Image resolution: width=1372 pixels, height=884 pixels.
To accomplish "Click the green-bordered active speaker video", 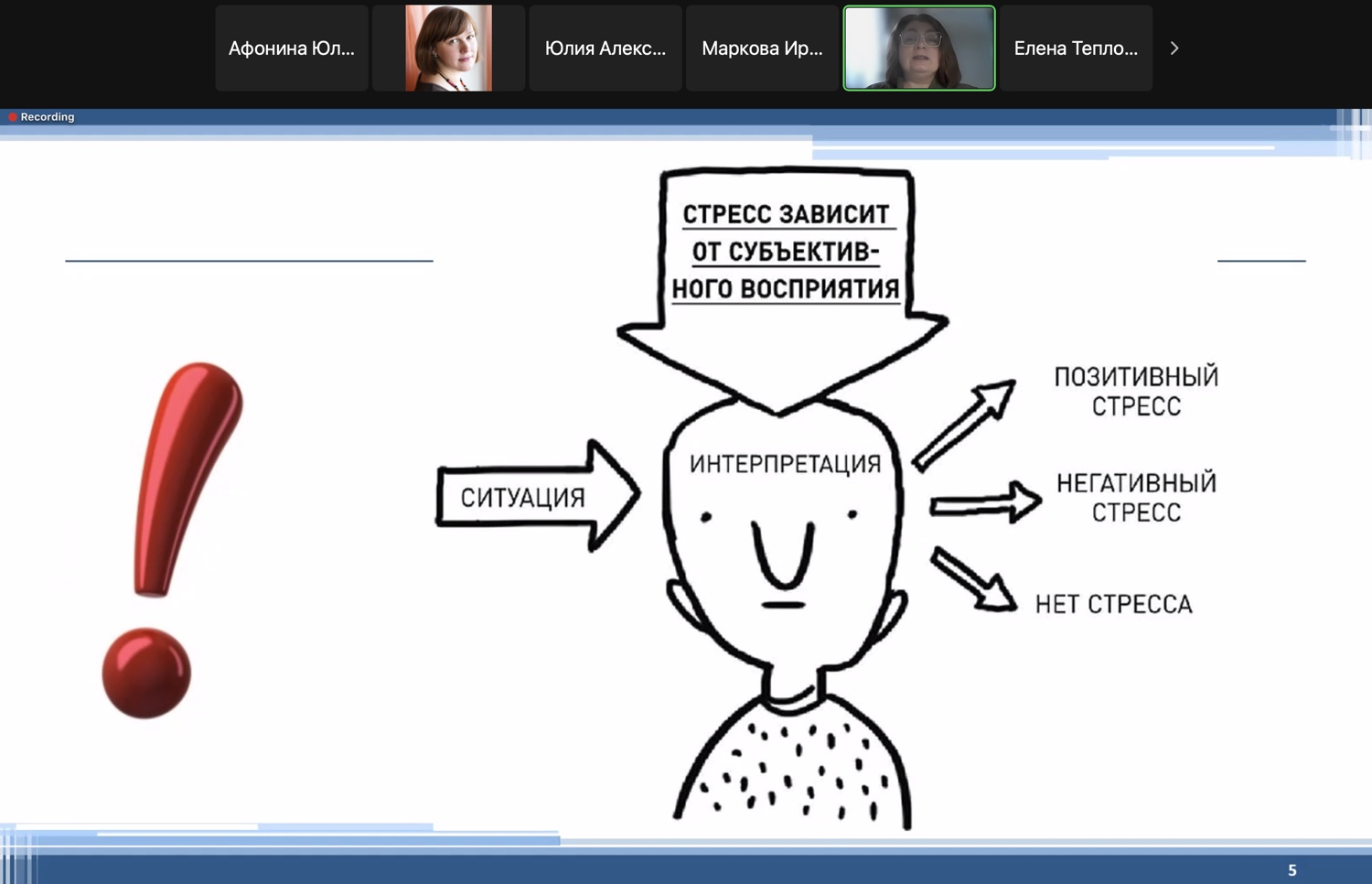I will pos(919,49).
